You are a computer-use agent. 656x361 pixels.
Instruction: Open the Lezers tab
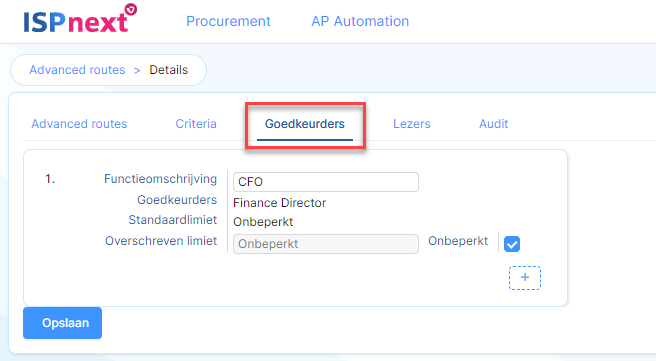pyautogui.click(x=412, y=124)
